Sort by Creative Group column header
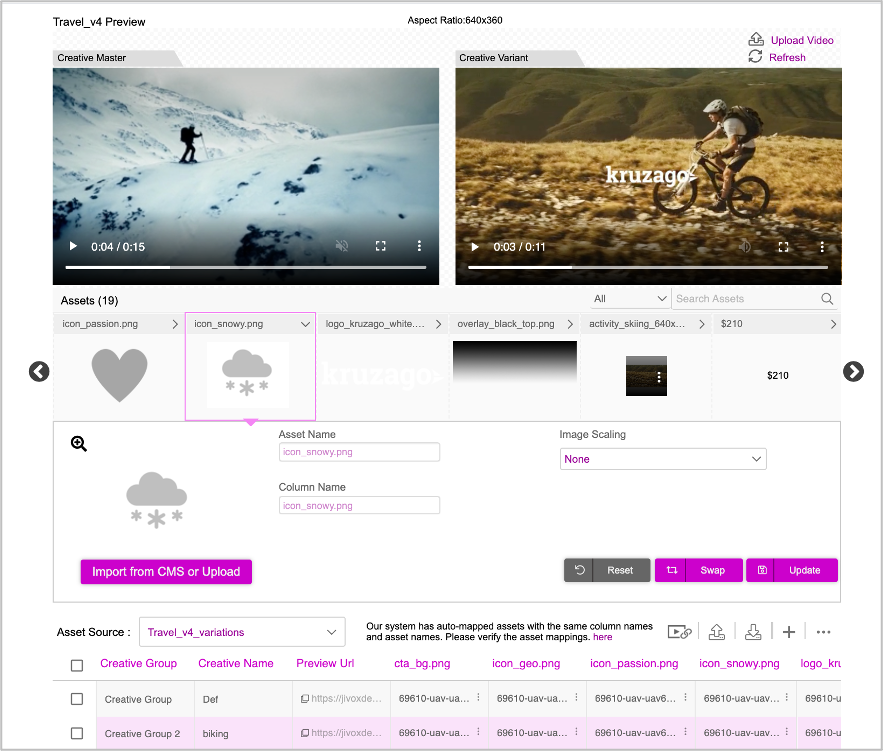 (138, 663)
